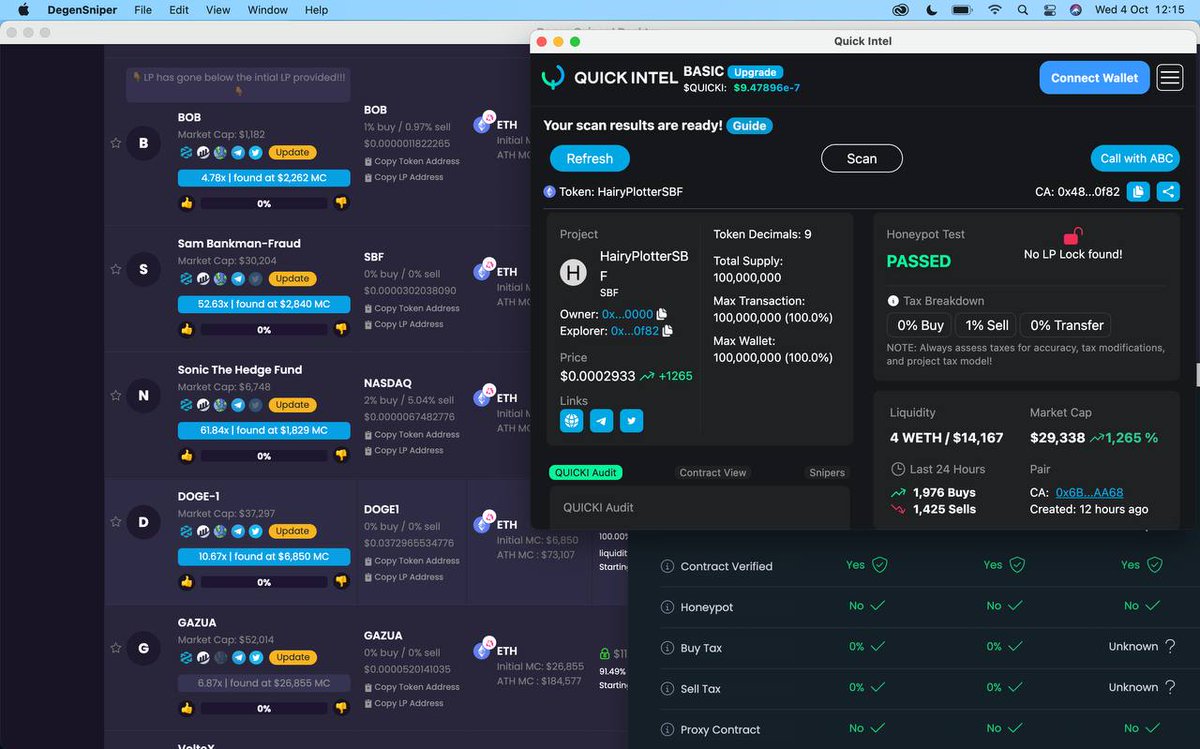Click DOGE-1's 0% vote progress bar
Viewport: 1200px width, 749px height.
pyautogui.click(x=264, y=581)
